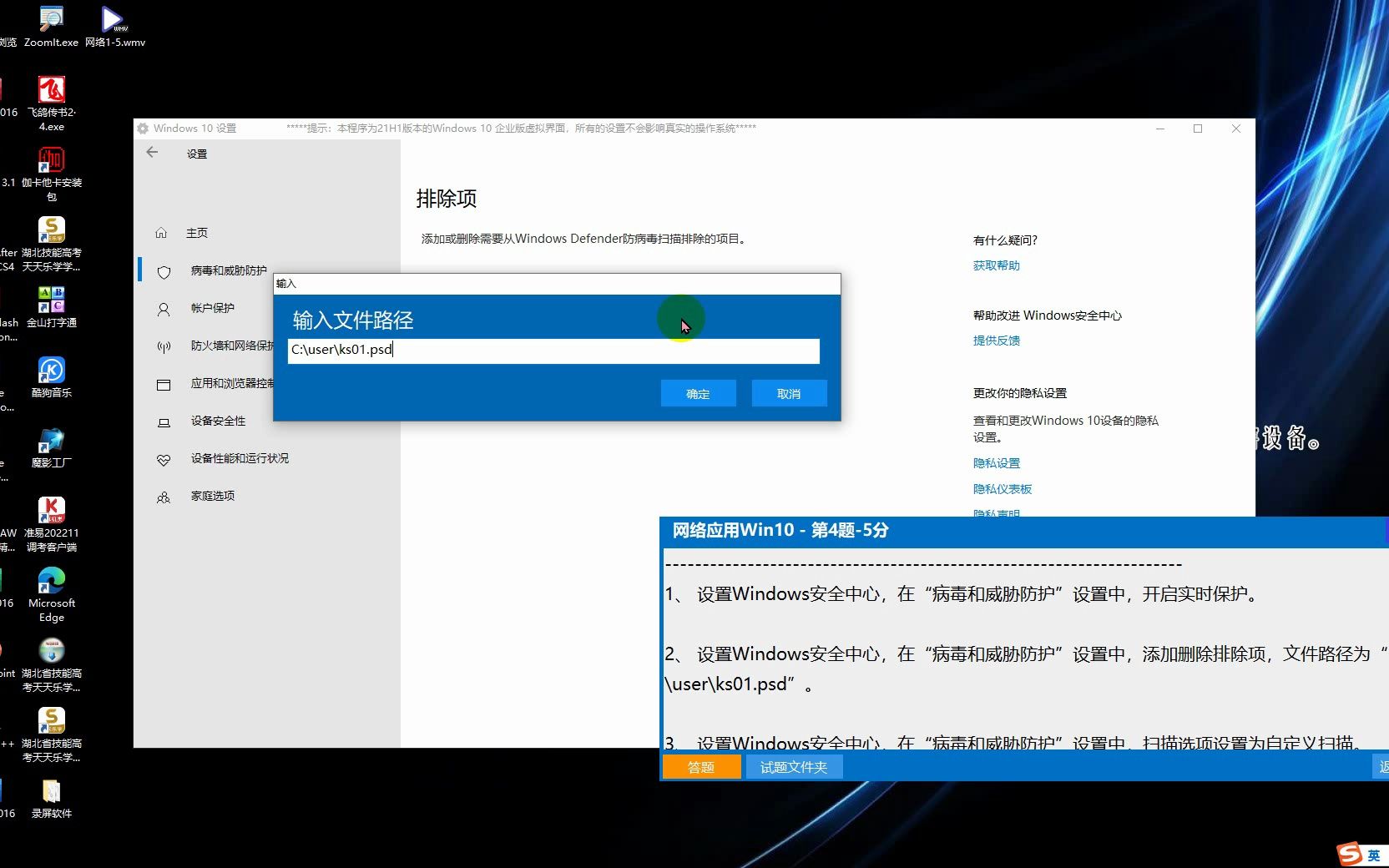This screenshot has width=1389, height=868.
Task: Open the 魔影工厂 desktop icon
Action: click(x=52, y=447)
